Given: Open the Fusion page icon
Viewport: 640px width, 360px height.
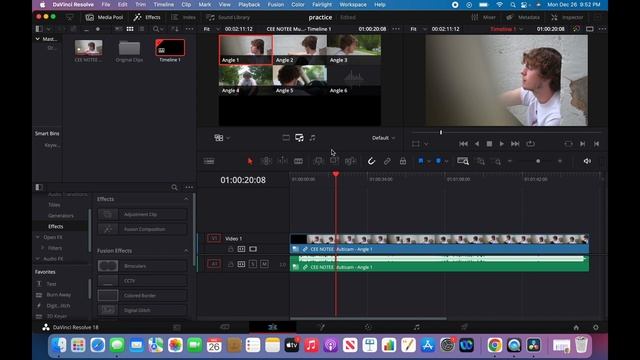Looking at the screenshot, I should [x=322, y=327].
